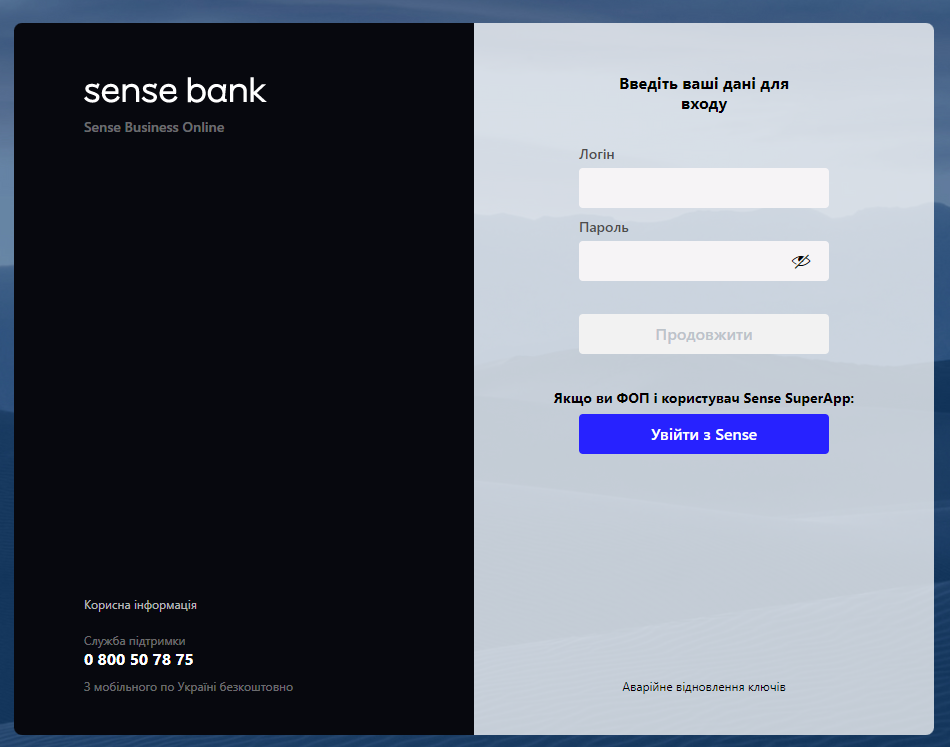950x747 pixels.
Task: Click the Якщо ви ФОП і користувач Sense SuperApp text
Action: pyautogui.click(x=703, y=398)
